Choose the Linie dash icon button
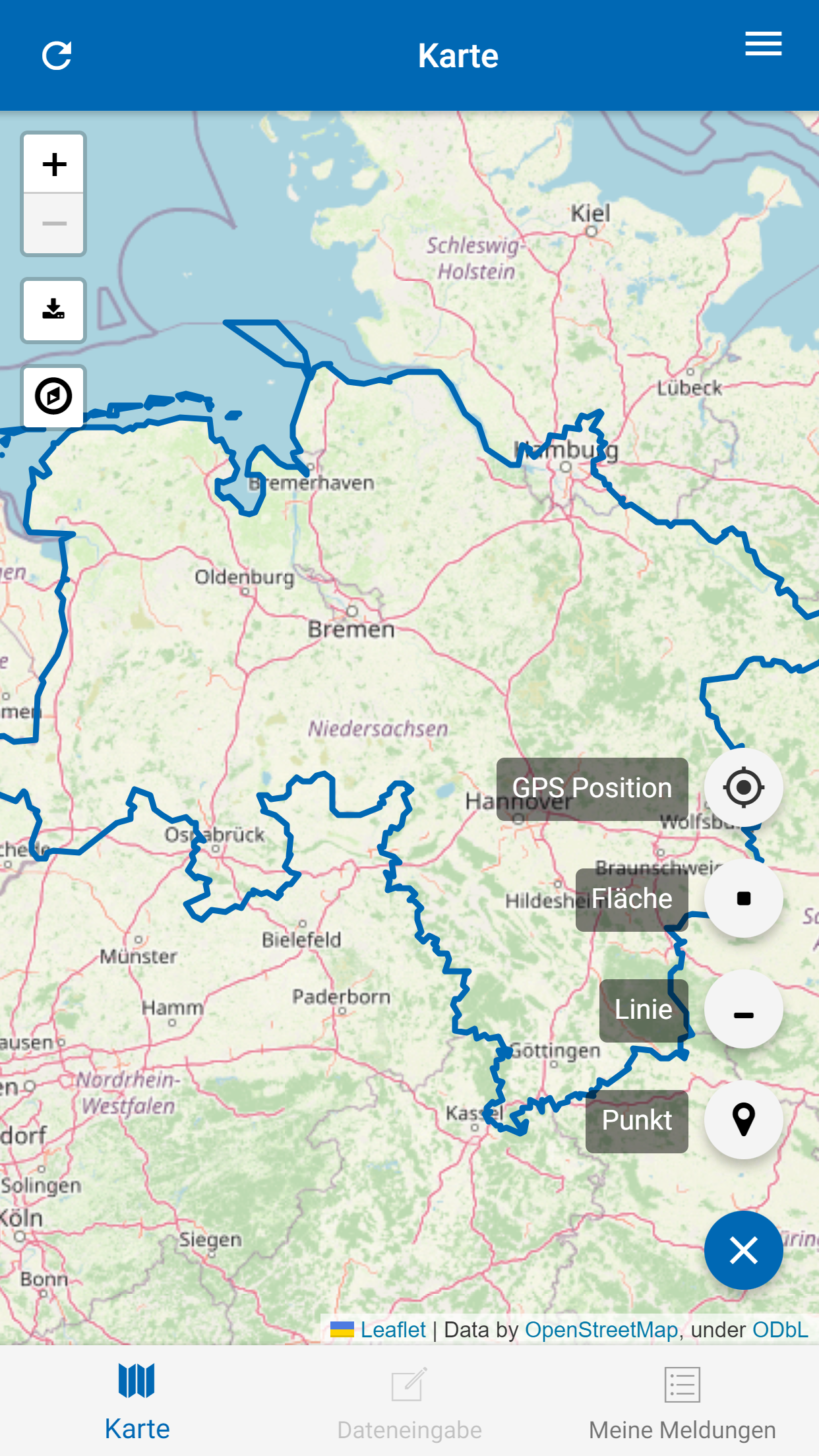Image resolution: width=819 pixels, height=1456 pixels. 743,1009
